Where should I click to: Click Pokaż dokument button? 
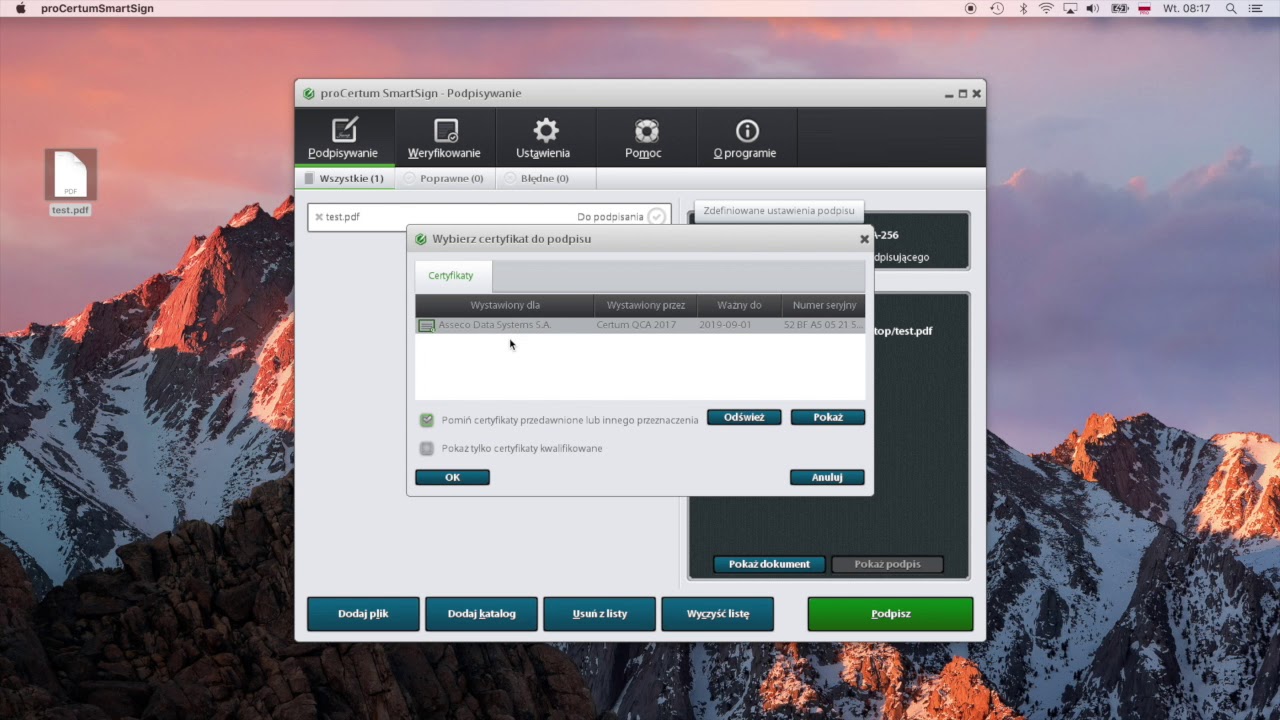click(x=769, y=564)
